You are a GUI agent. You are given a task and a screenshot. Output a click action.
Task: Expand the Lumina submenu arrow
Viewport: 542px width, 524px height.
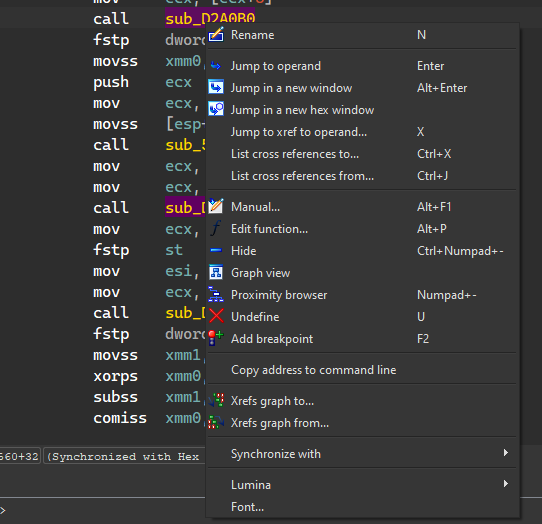point(506,484)
